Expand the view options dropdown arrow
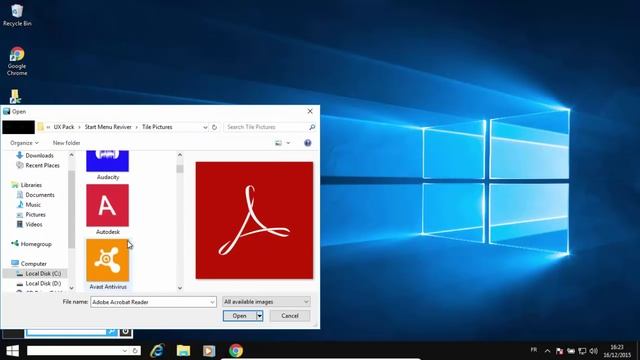The width and height of the screenshot is (640, 360). (x=288, y=143)
